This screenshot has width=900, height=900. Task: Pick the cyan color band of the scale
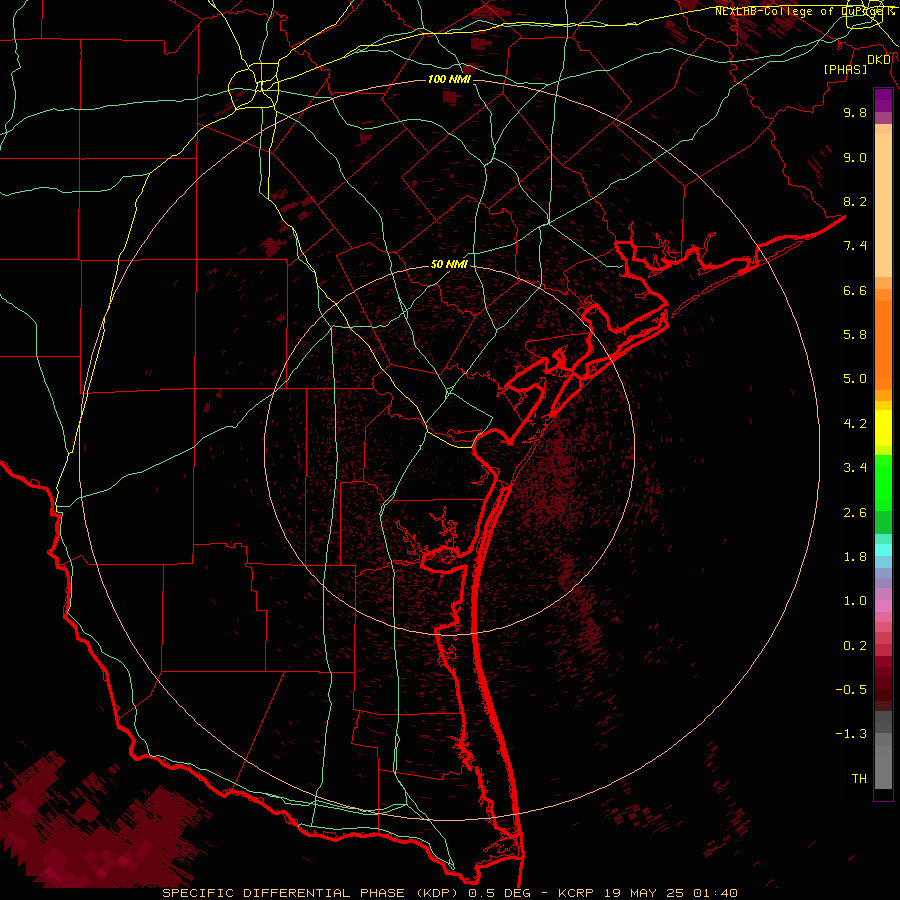[x=883, y=550]
